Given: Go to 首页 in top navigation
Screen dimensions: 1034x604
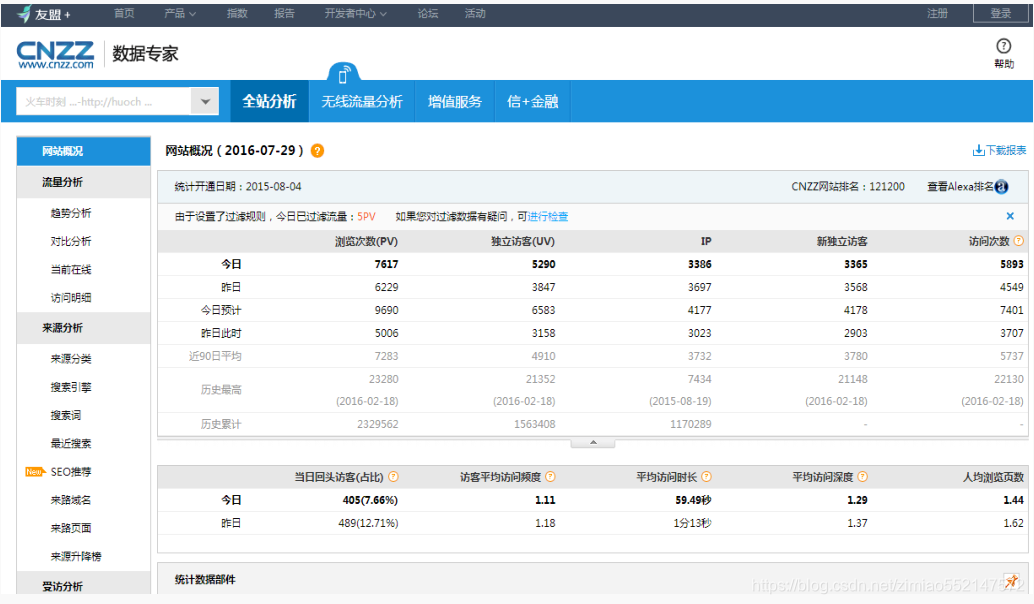Looking at the screenshot, I should [124, 13].
